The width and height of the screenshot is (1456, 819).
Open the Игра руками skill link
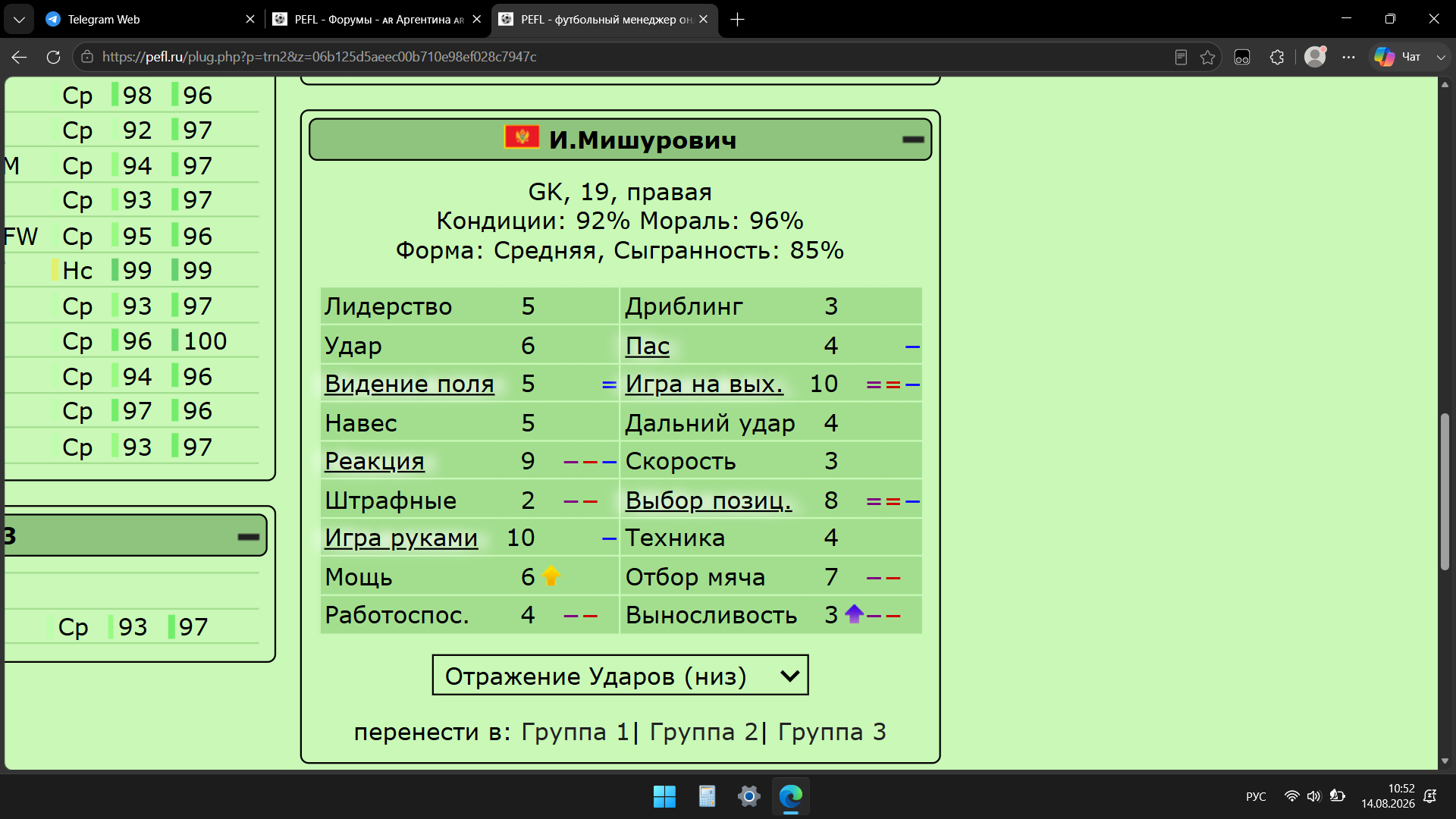[401, 538]
